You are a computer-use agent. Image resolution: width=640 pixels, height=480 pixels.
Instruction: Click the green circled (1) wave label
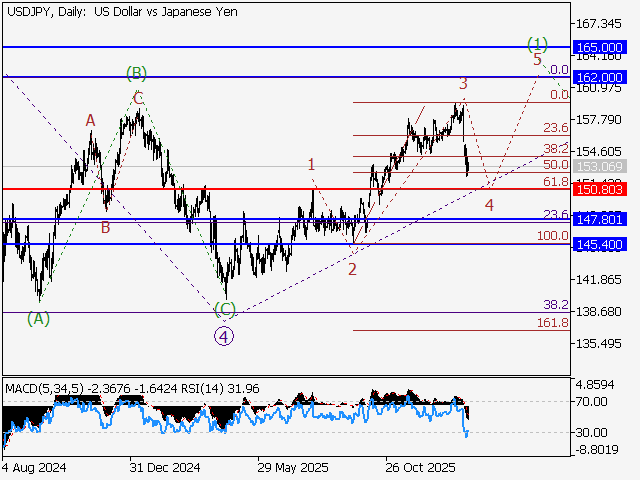pos(538,43)
